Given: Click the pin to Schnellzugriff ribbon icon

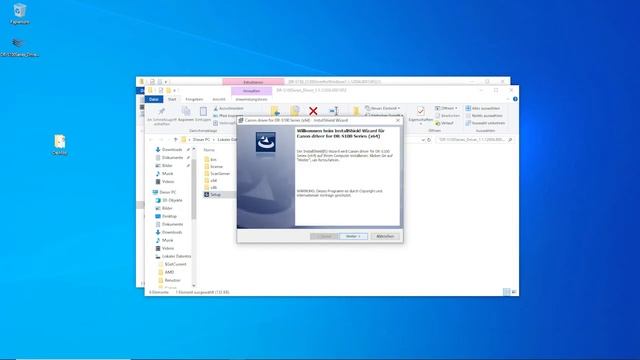Looking at the screenshot, I should (162, 111).
